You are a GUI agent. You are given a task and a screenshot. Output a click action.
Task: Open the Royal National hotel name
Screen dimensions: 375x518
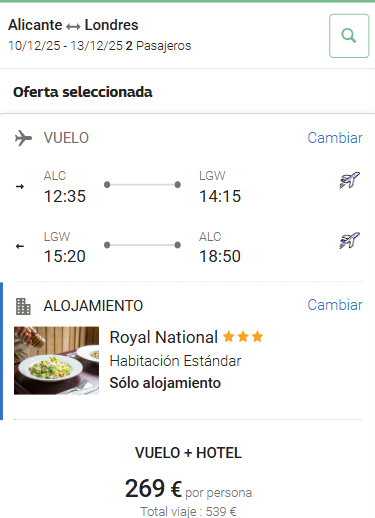coord(164,337)
